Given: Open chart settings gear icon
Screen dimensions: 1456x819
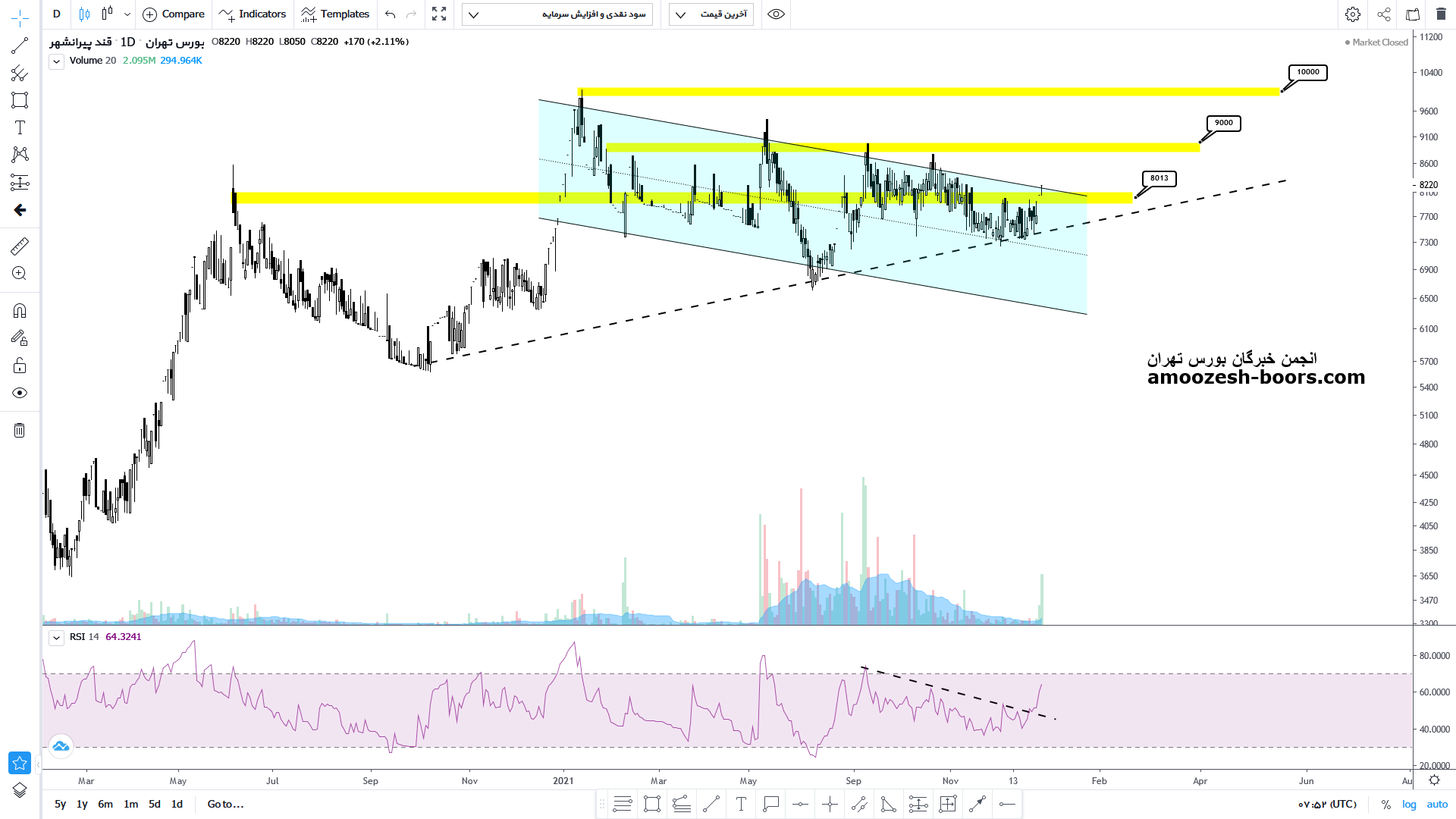Looking at the screenshot, I should (x=1352, y=14).
